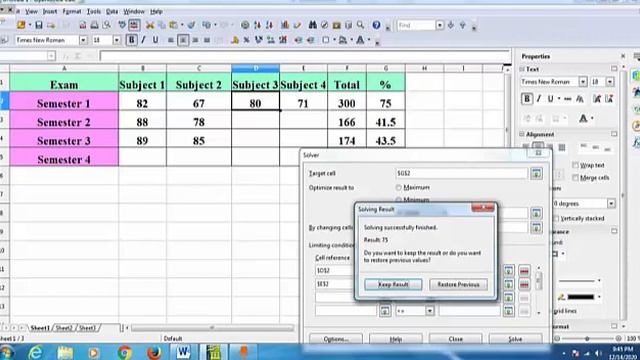
Task: Open font name dropdown in toolbar
Action: coord(83,40)
